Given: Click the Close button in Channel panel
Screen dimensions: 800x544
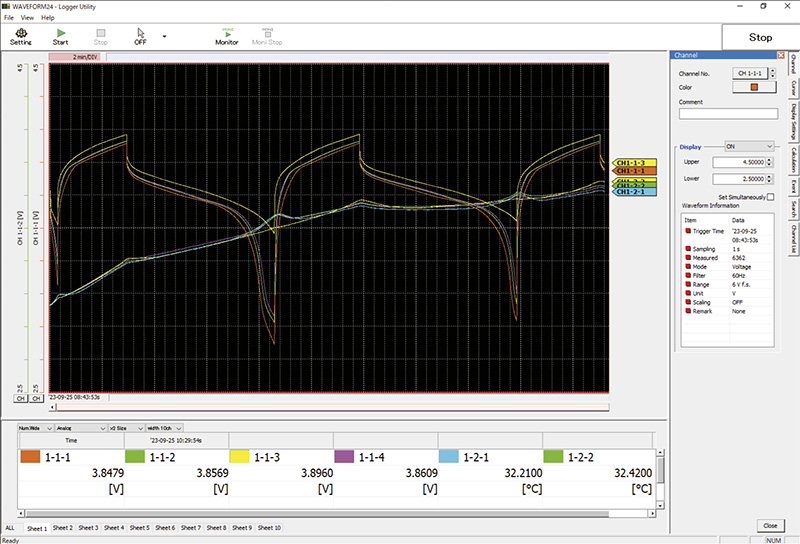Looking at the screenshot, I should [x=770, y=526].
